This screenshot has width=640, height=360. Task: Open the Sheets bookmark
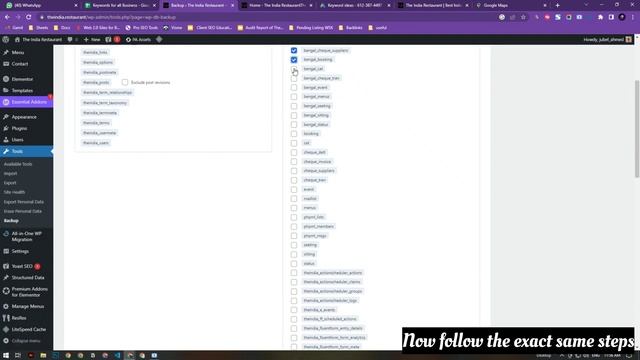(x=38, y=28)
